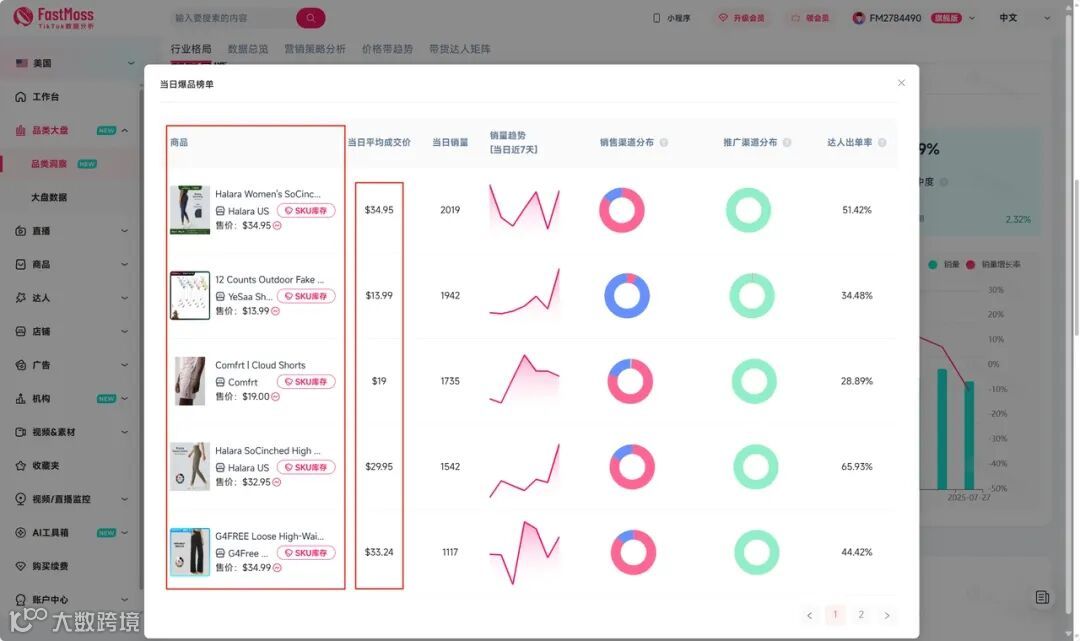The height and width of the screenshot is (641, 1080).
Task: Click price info icon next to 售价 $19.00
Action: click(x=276, y=397)
